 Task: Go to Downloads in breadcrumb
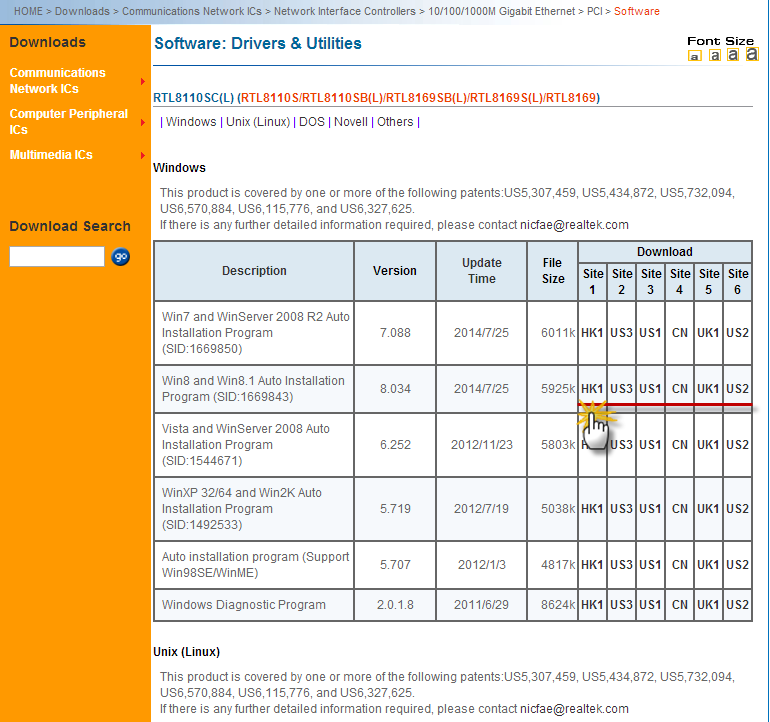point(82,11)
